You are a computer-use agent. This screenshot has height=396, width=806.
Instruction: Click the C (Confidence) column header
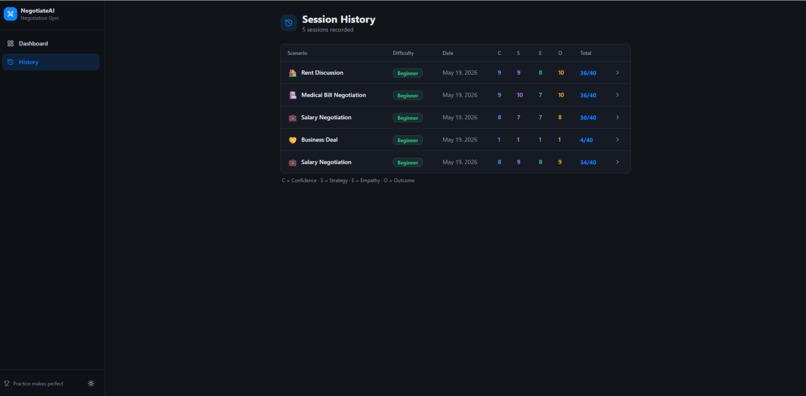point(499,53)
